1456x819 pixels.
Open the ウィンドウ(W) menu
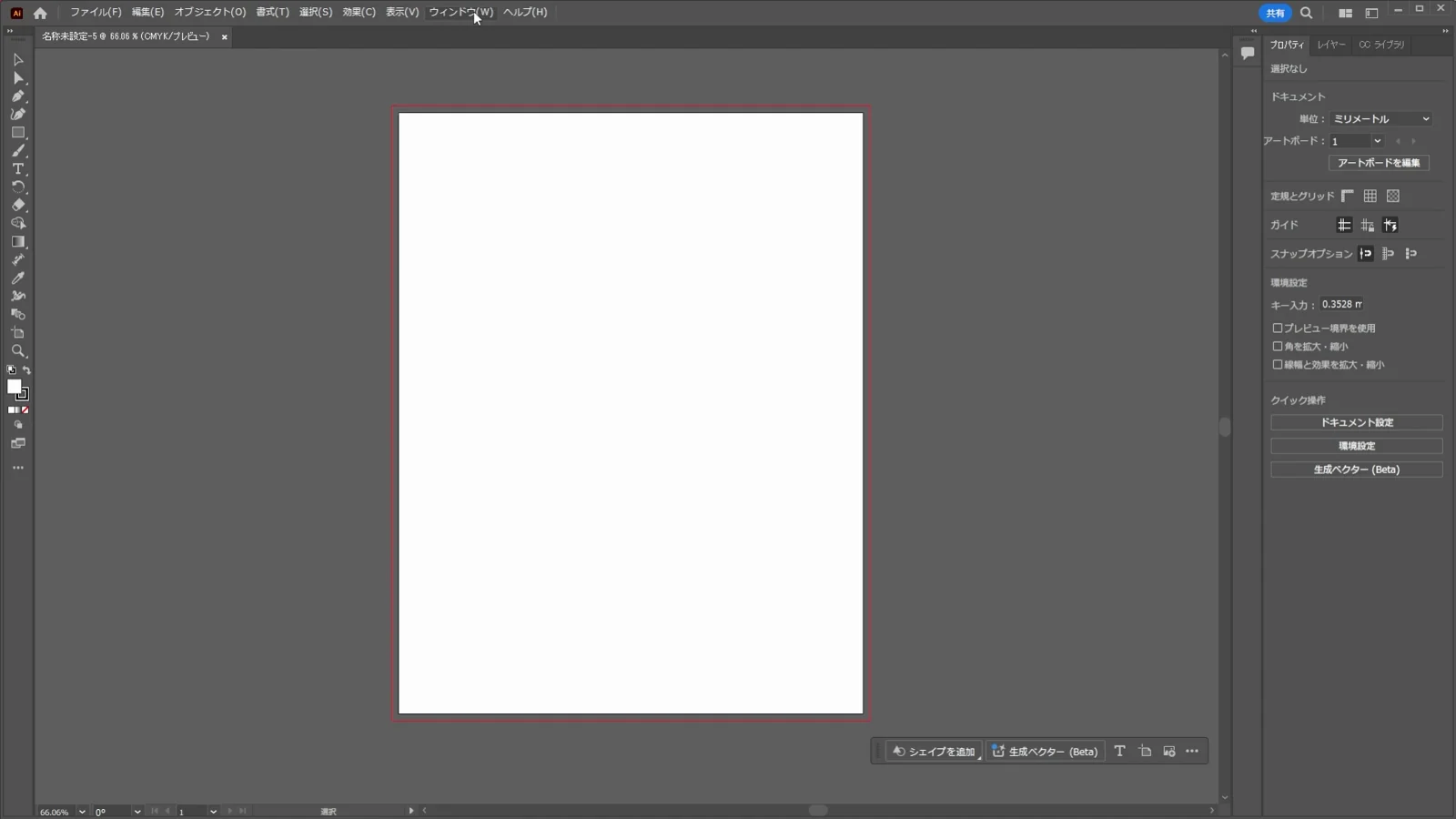460,12
